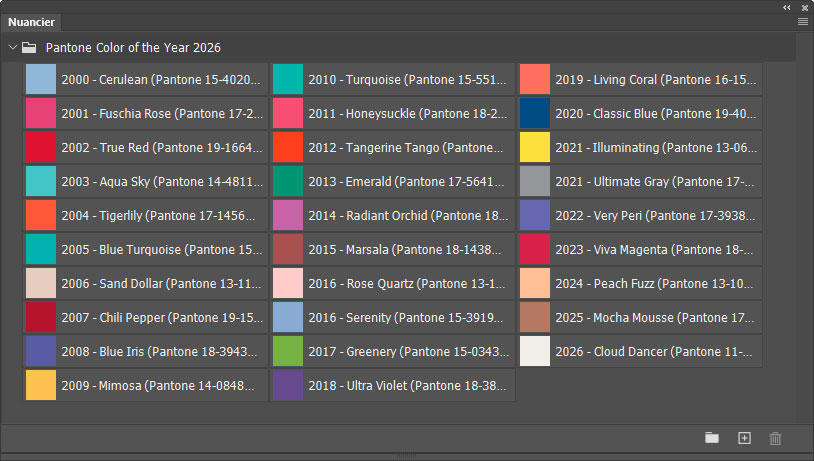The height and width of the screenshot is (461, 814).
Task: Pick the 2015 Marsala swatch
Action: click(288, 249)
